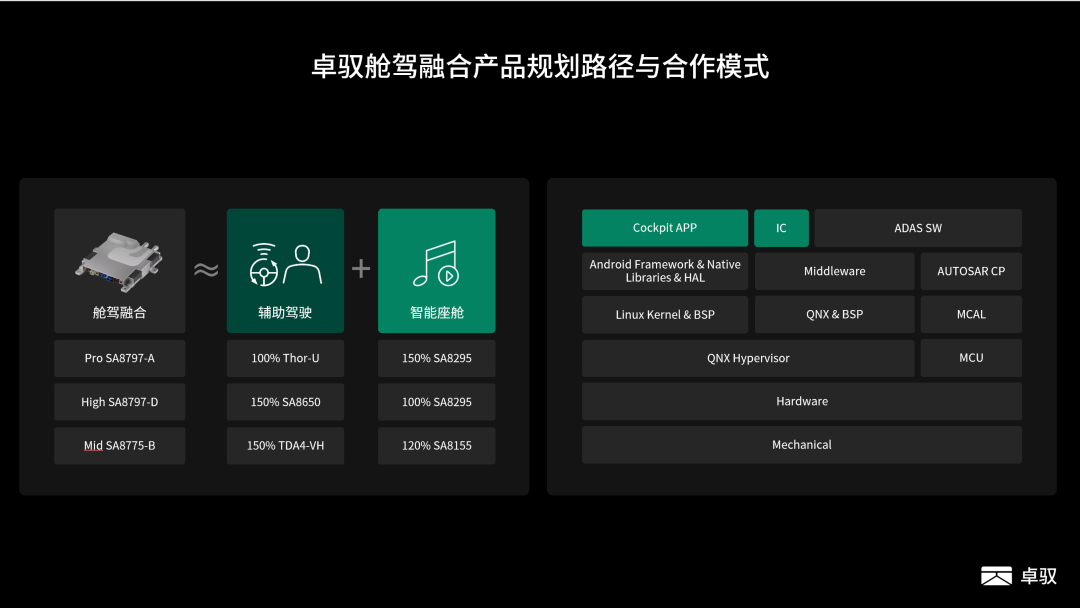Click the Hardware layer bar
This screenshot has width=1080, height=608.
pyautogui.click(x=802, y=401)
